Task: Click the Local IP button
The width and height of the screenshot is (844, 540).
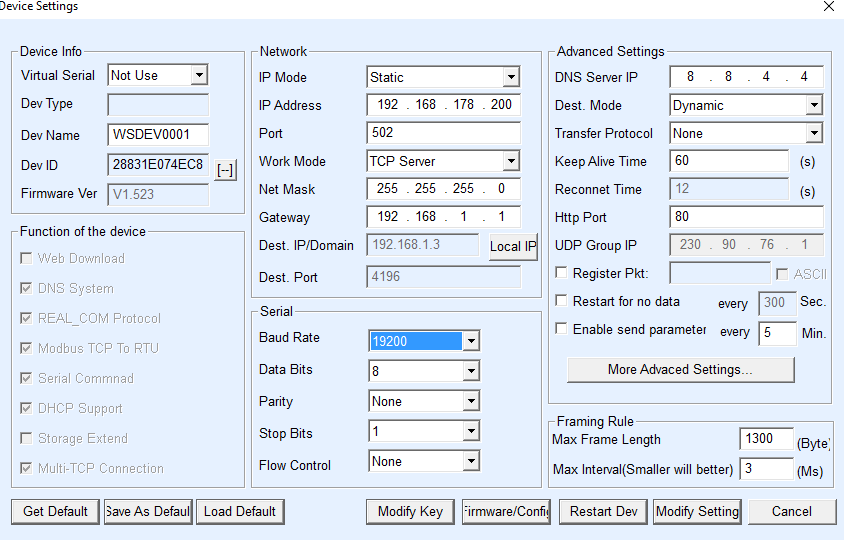Action: click(513, 247)
